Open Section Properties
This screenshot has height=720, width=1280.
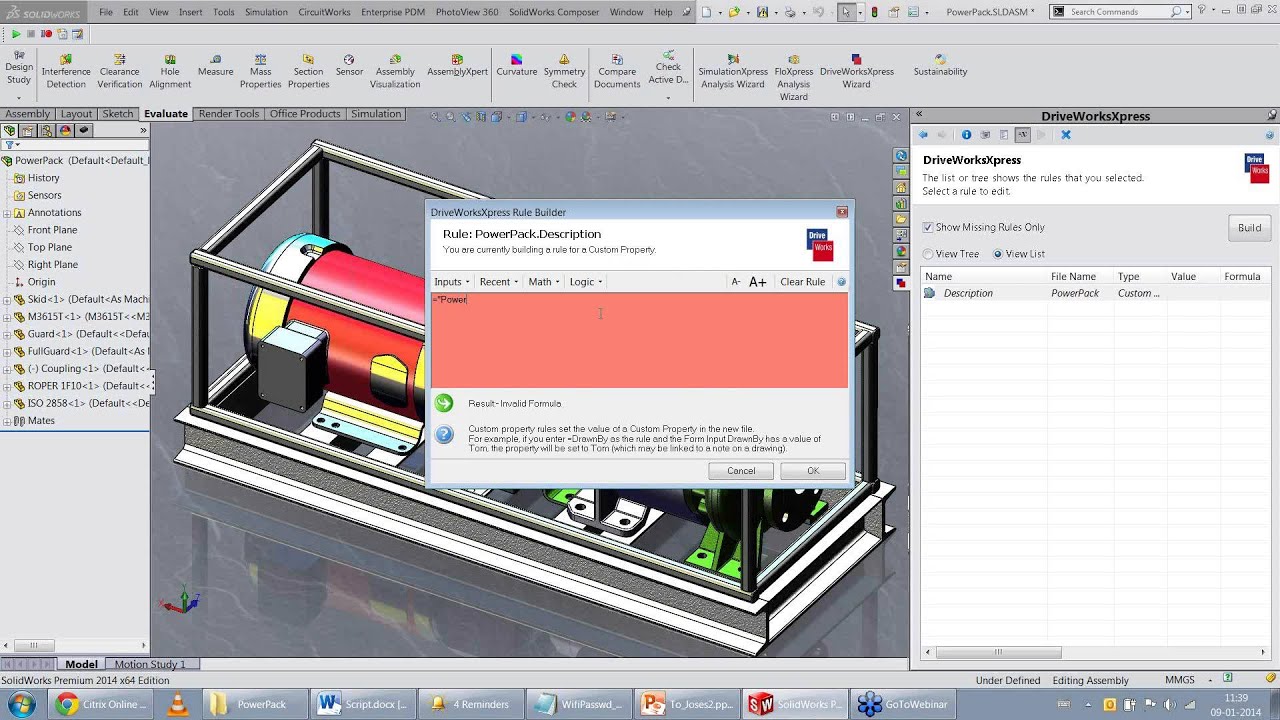(308, 71)
